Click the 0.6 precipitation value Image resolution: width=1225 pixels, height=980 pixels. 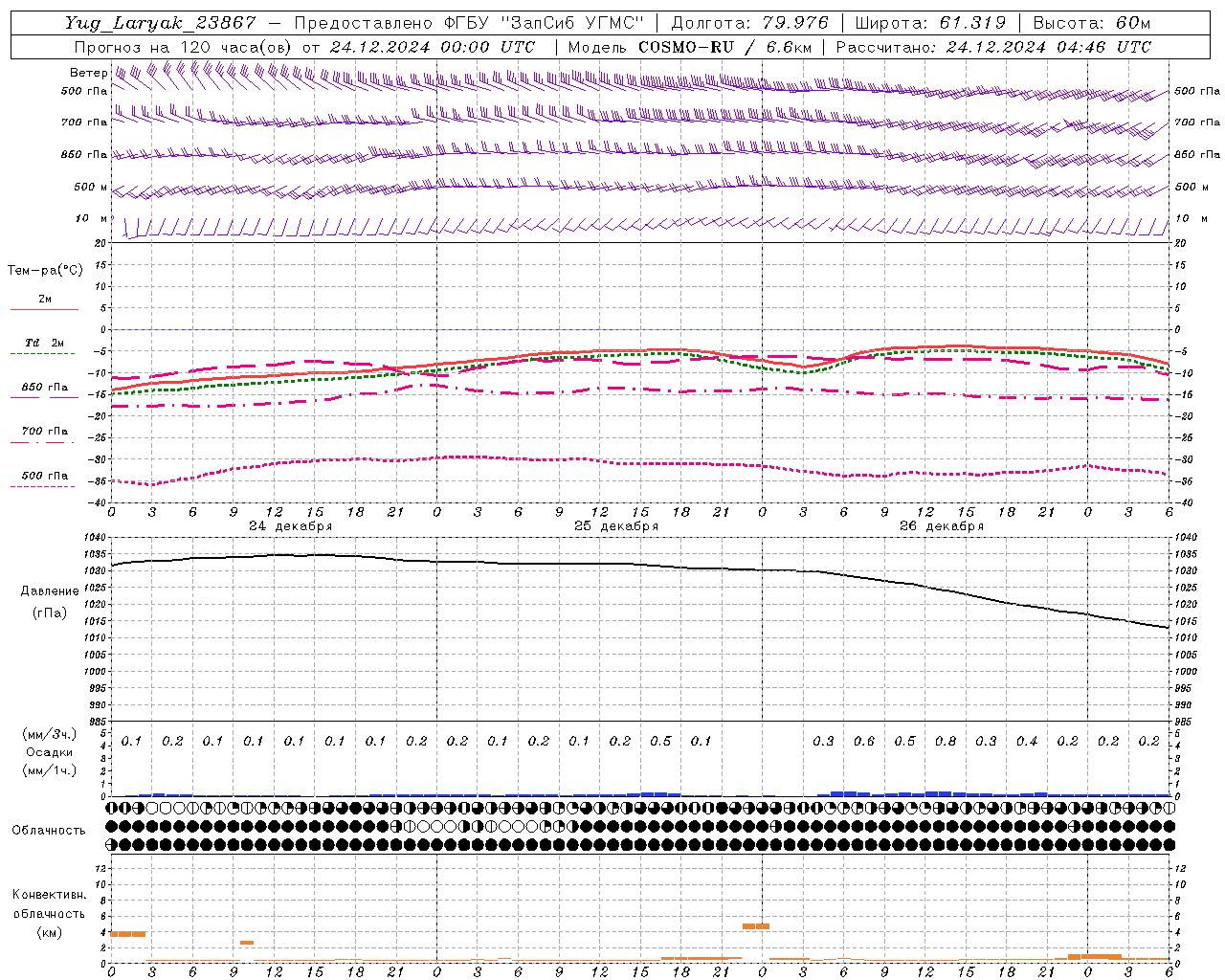863,741
